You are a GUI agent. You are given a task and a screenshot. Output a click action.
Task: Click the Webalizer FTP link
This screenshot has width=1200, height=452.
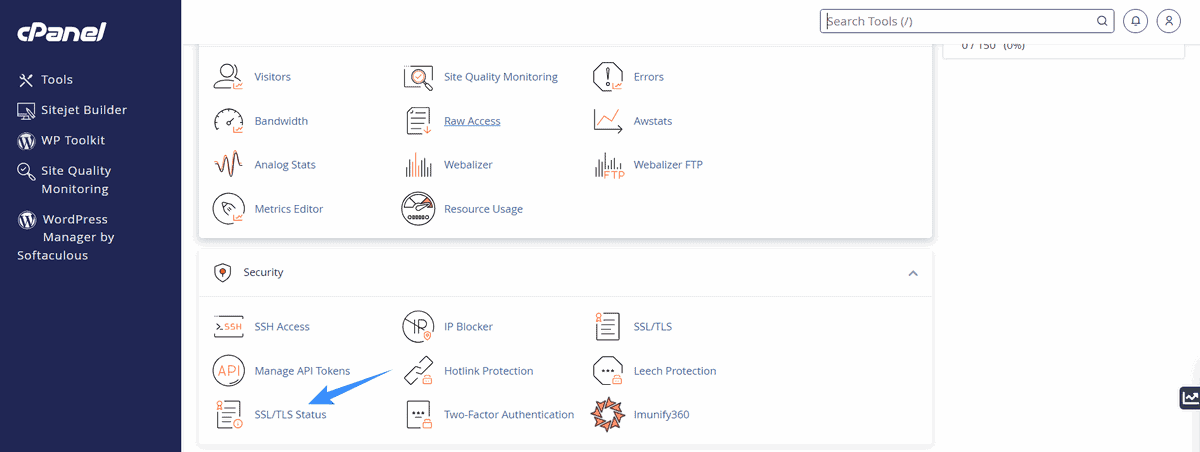(668, 165)
